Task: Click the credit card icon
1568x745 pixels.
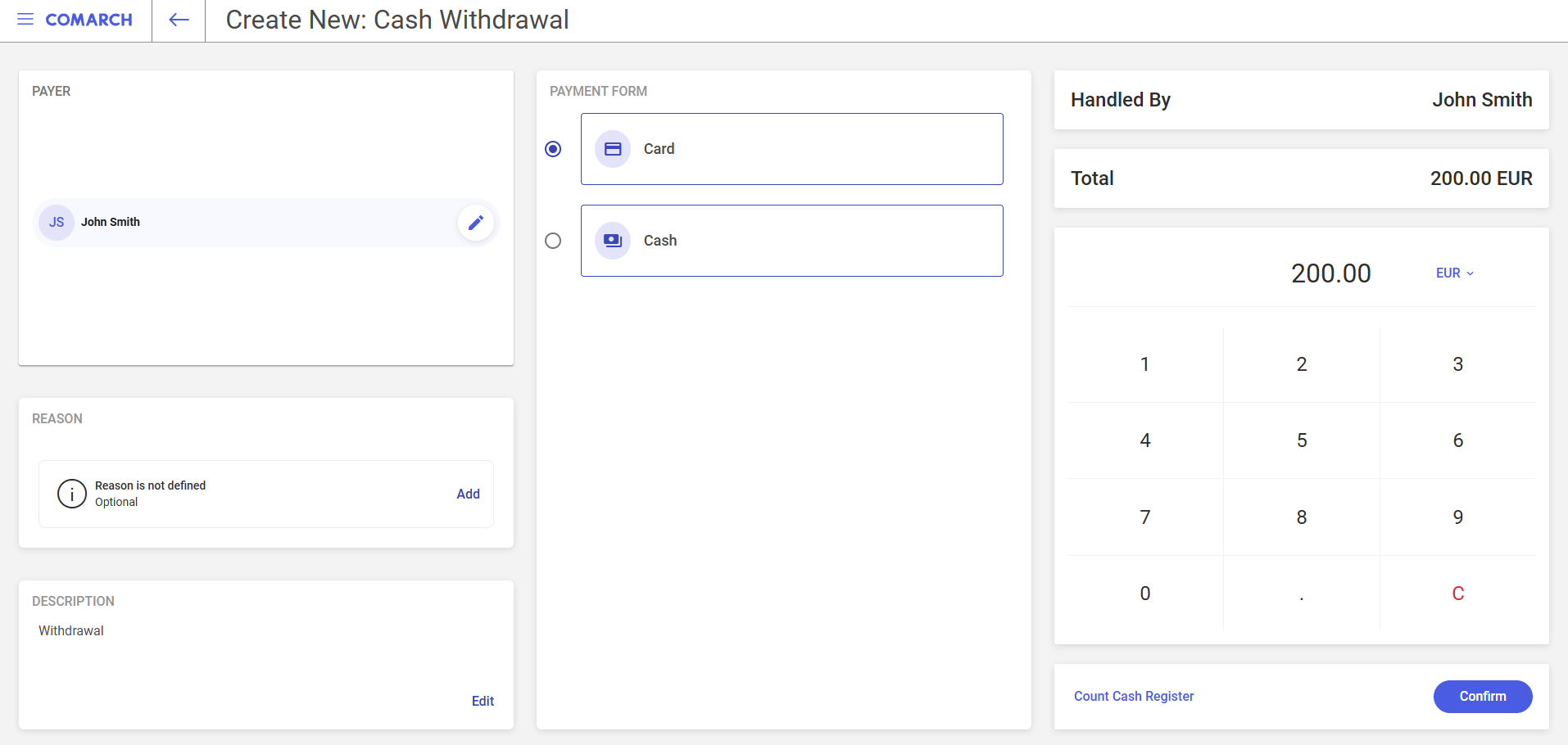Action: 613,149
